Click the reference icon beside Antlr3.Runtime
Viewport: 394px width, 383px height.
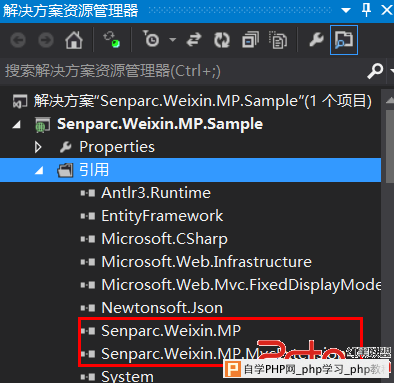88,193
